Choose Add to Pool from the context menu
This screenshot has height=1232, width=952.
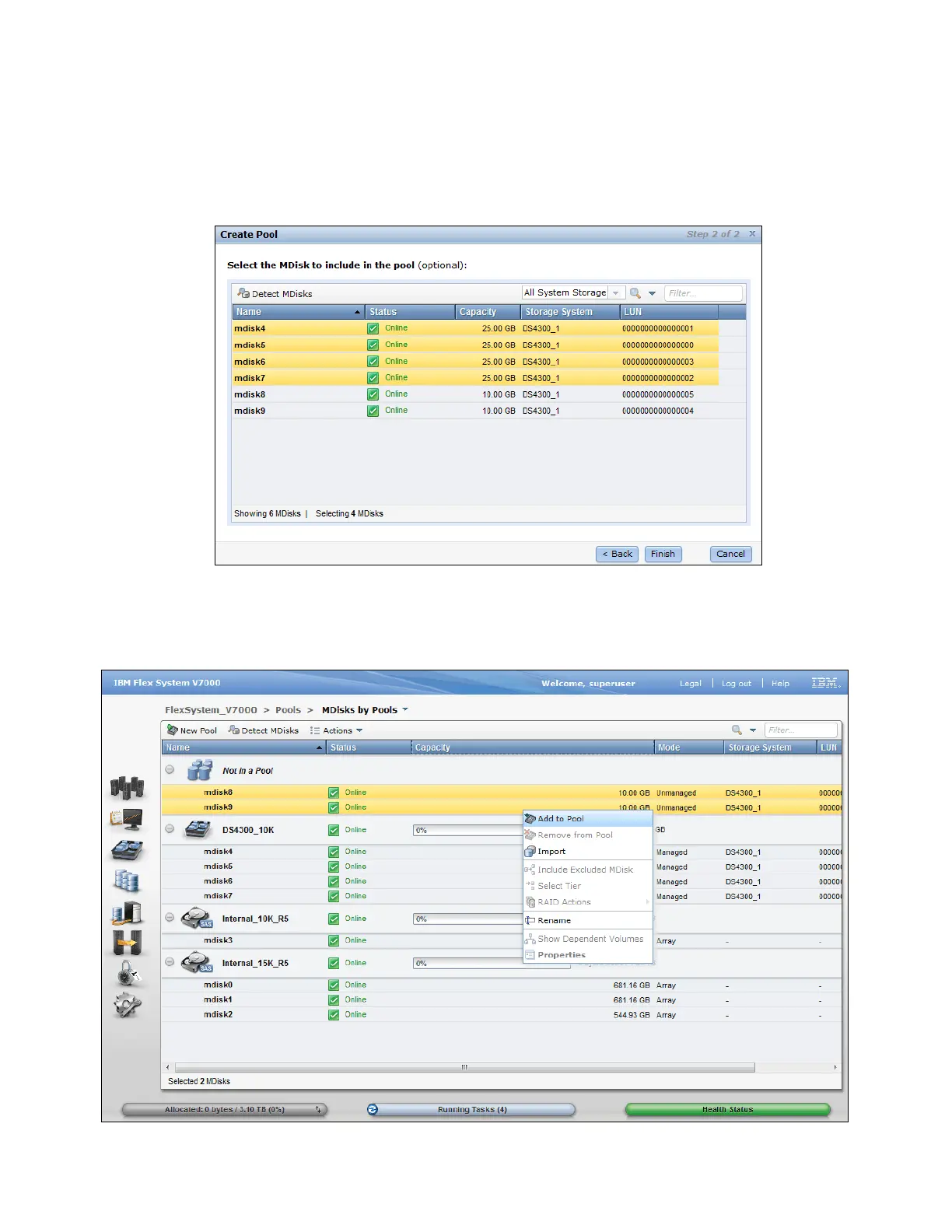[588, 818]
